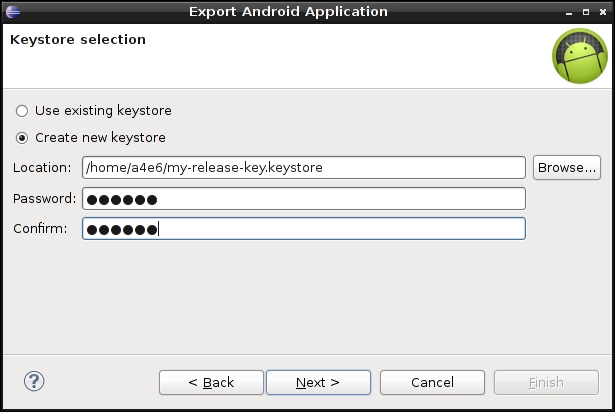615x412 pixels.
Task: Open the Browse... file chooser
Action: (x=567, y=168)
